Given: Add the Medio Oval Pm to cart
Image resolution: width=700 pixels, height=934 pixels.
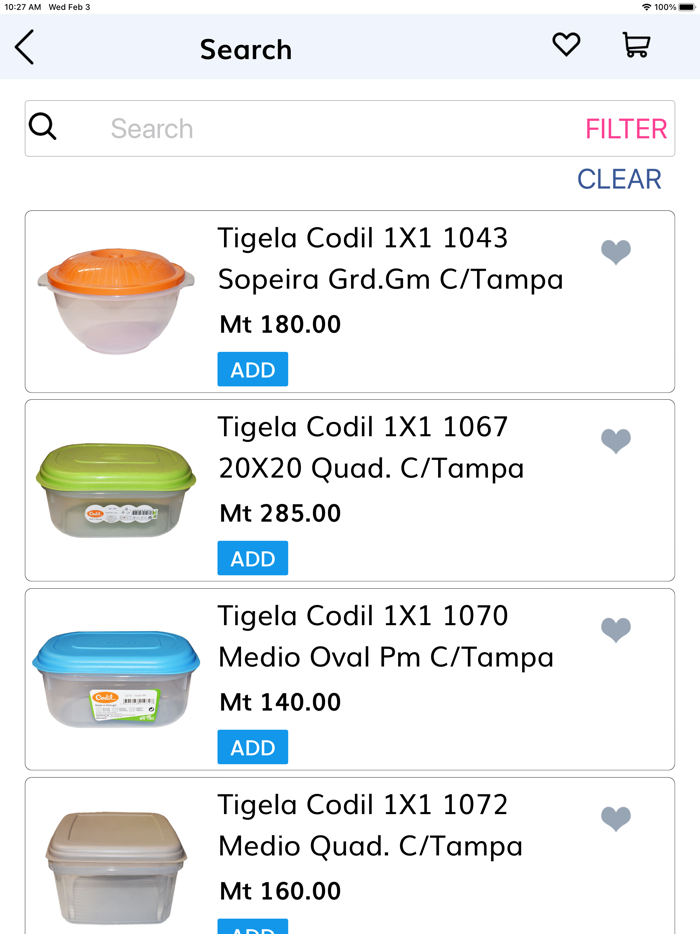Looking at the screenshot, I should (x=252, y=747).
